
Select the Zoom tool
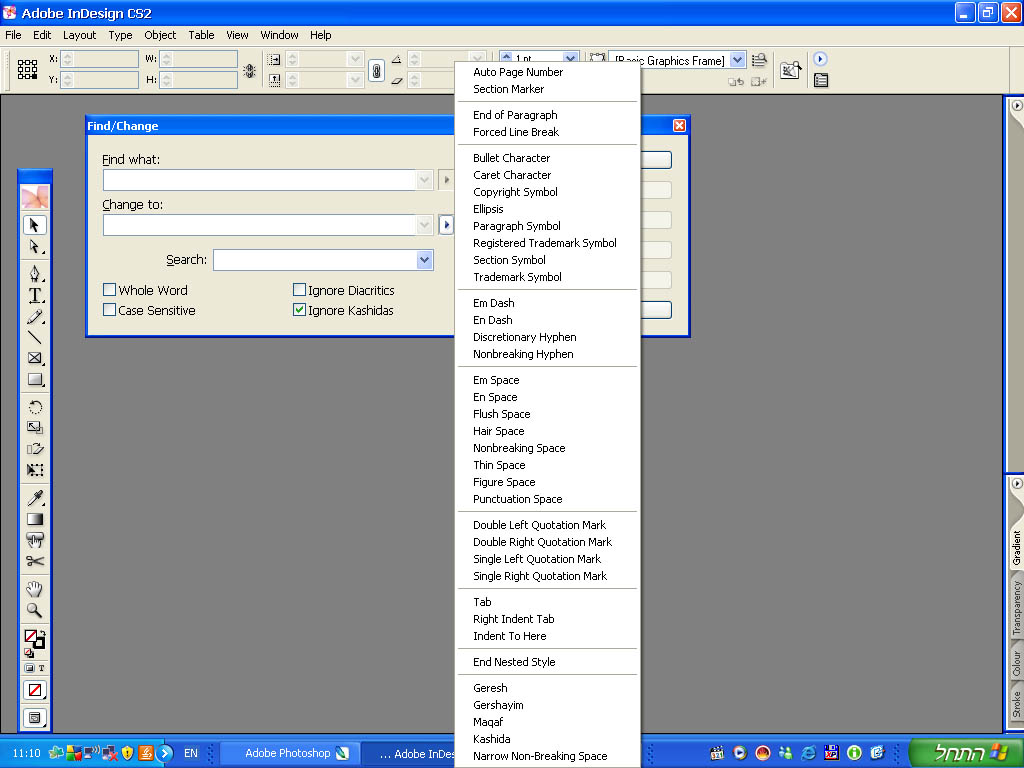click(x=35, y=610)
